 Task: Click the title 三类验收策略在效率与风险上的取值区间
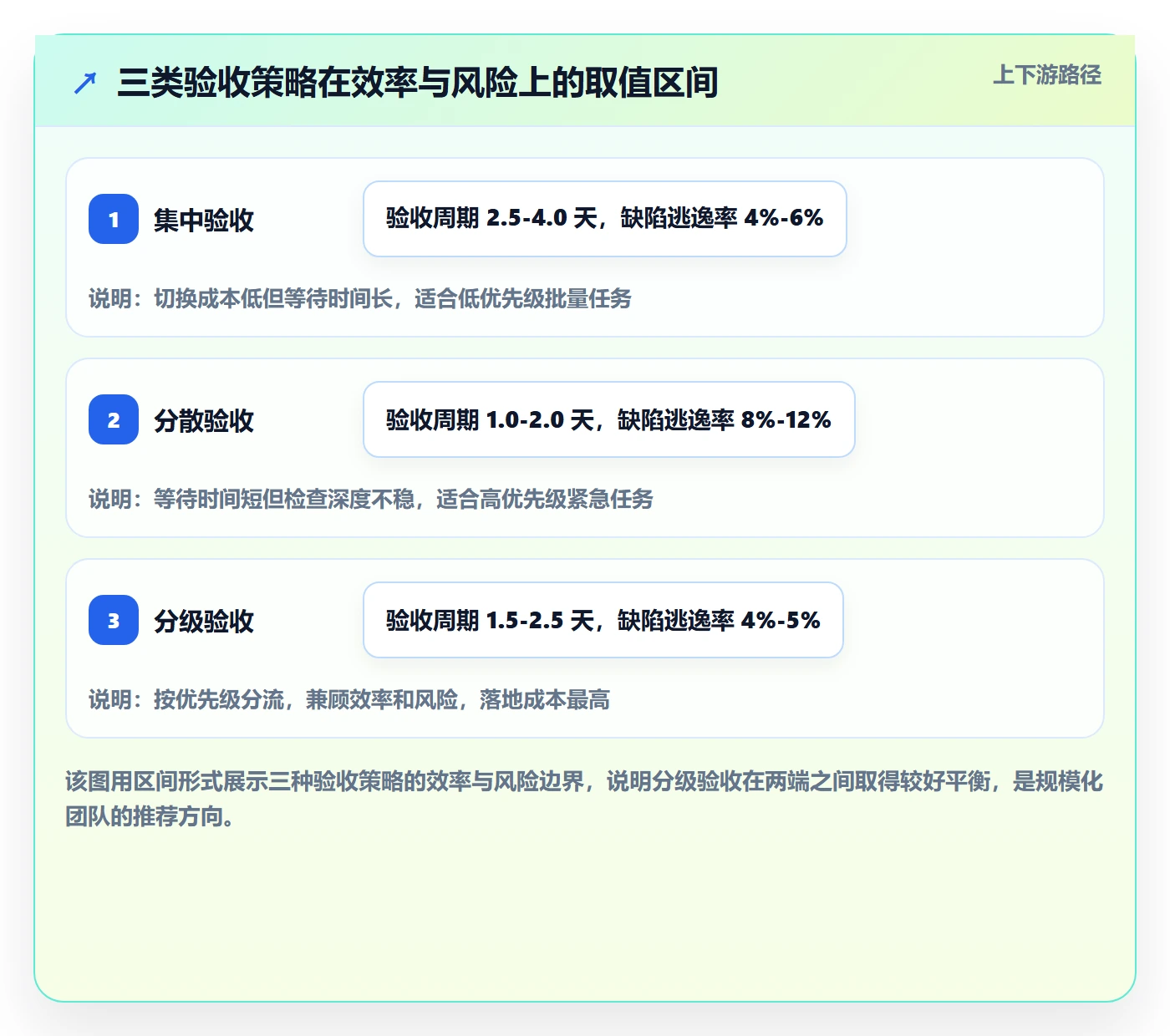[x=418, y=83]
